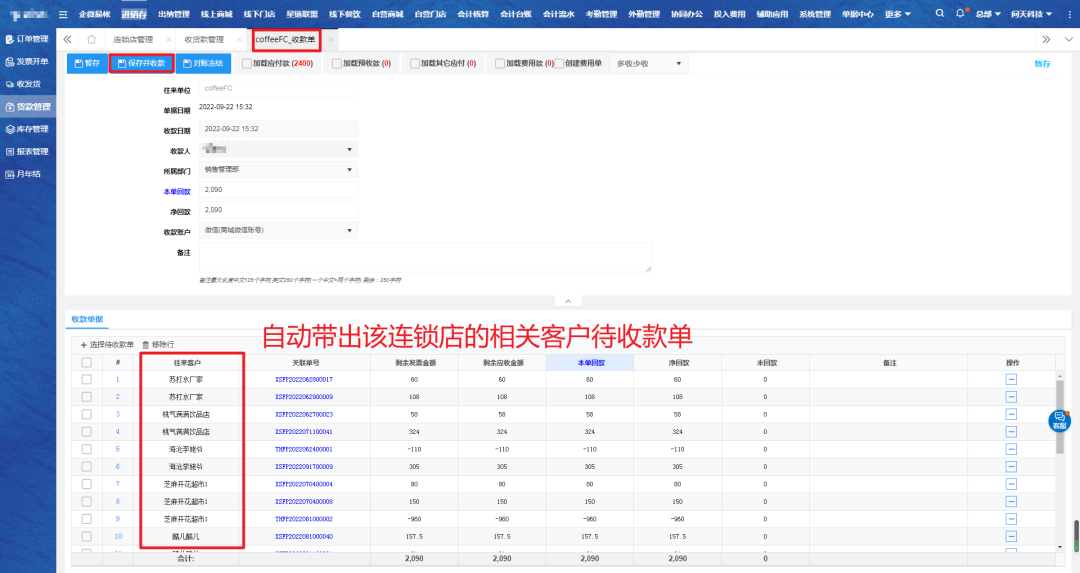Switch to the 连锁店管理 tab
1080x573 pixels.
point(133,39)
